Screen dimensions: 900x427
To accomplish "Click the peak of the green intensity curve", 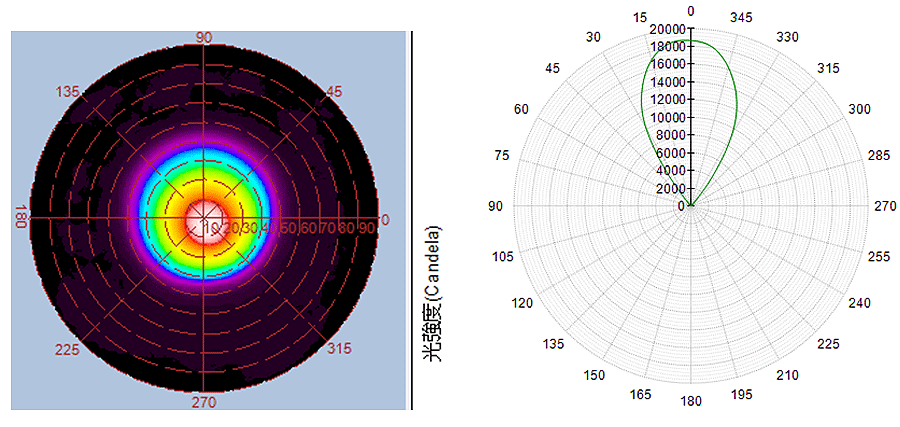I will click(x=692, y=41).
